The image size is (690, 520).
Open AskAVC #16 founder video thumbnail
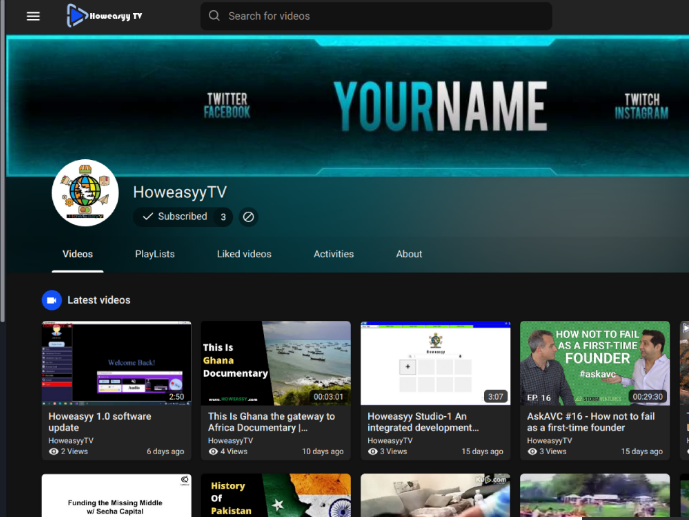(x=595, y=363)
